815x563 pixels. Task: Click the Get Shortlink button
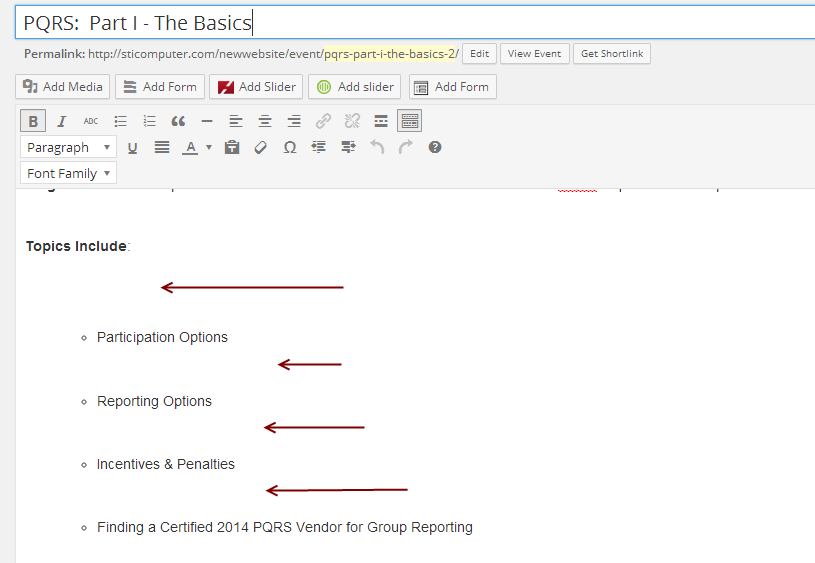coord(611,54)
